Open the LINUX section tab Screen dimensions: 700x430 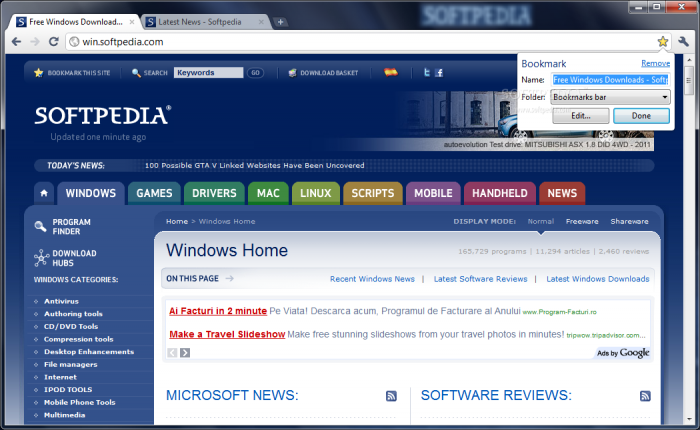tap(316, 193)
